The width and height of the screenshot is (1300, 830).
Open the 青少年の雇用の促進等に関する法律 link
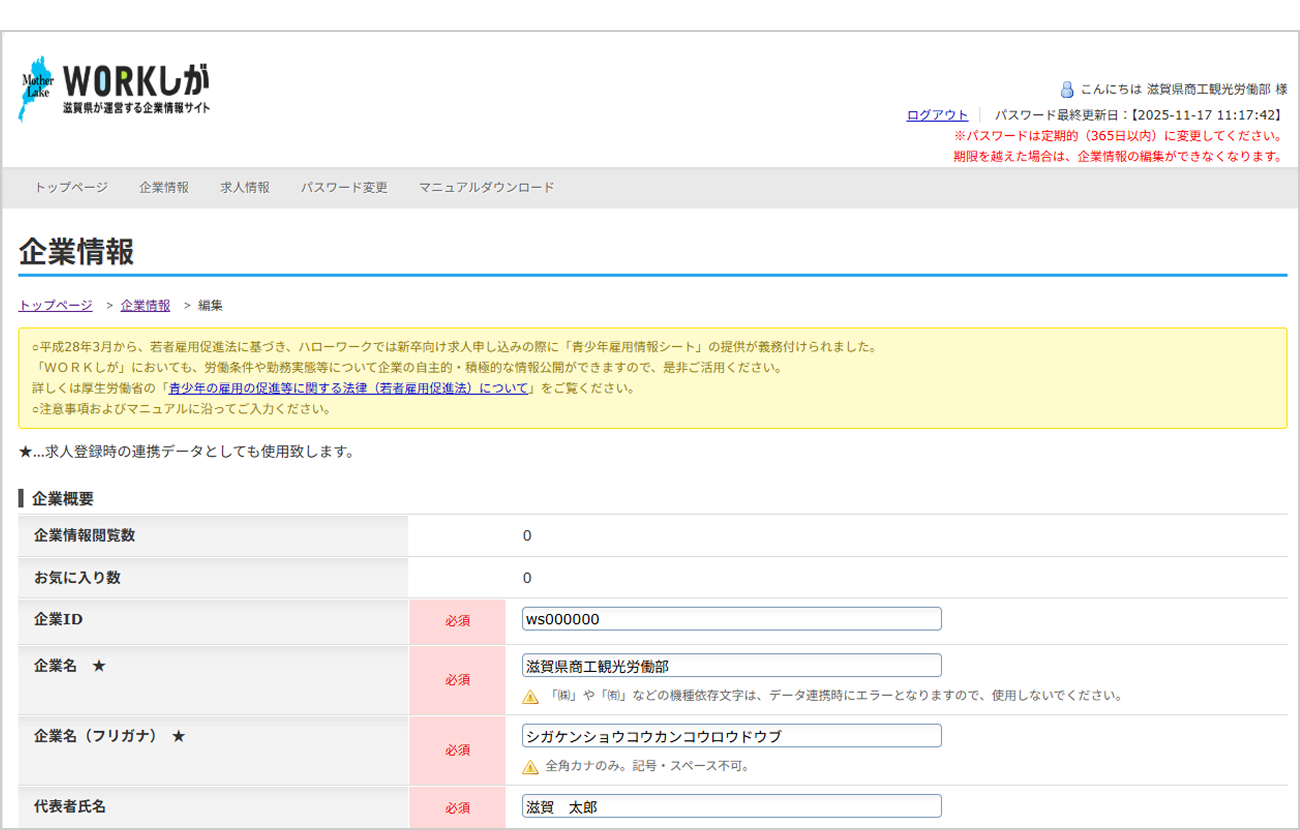pos(348,388)
